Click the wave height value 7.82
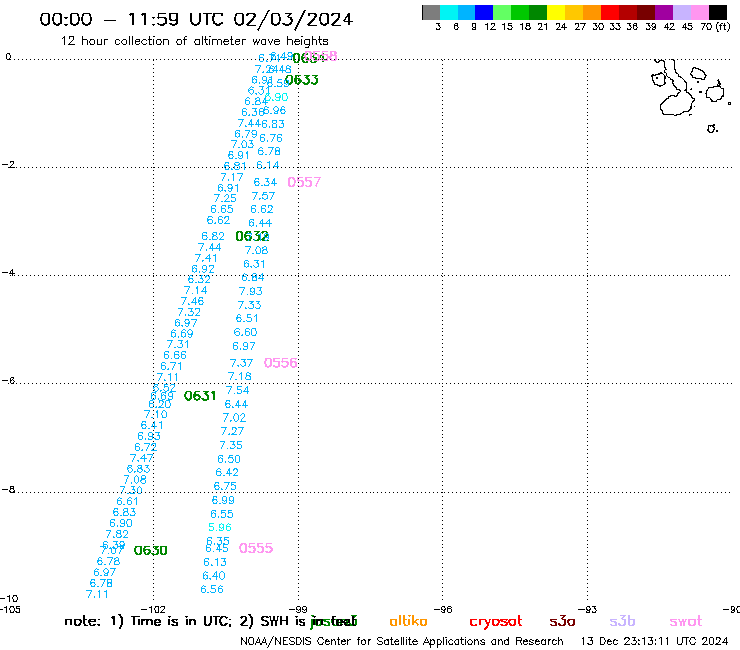The width and height of the screenshot is (740, 650). coord(117,534)
